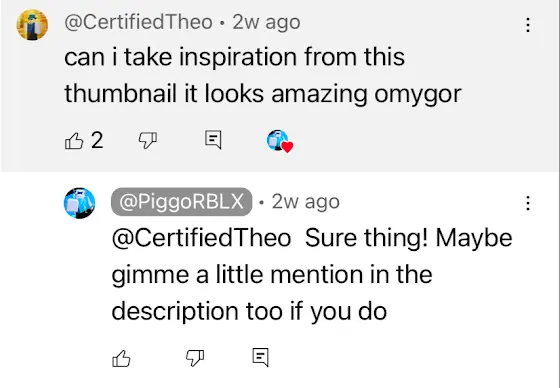This screenshot has width=560, height=388.
Task: Click the text 'can i take inspiration from this'
Action: 234,57
